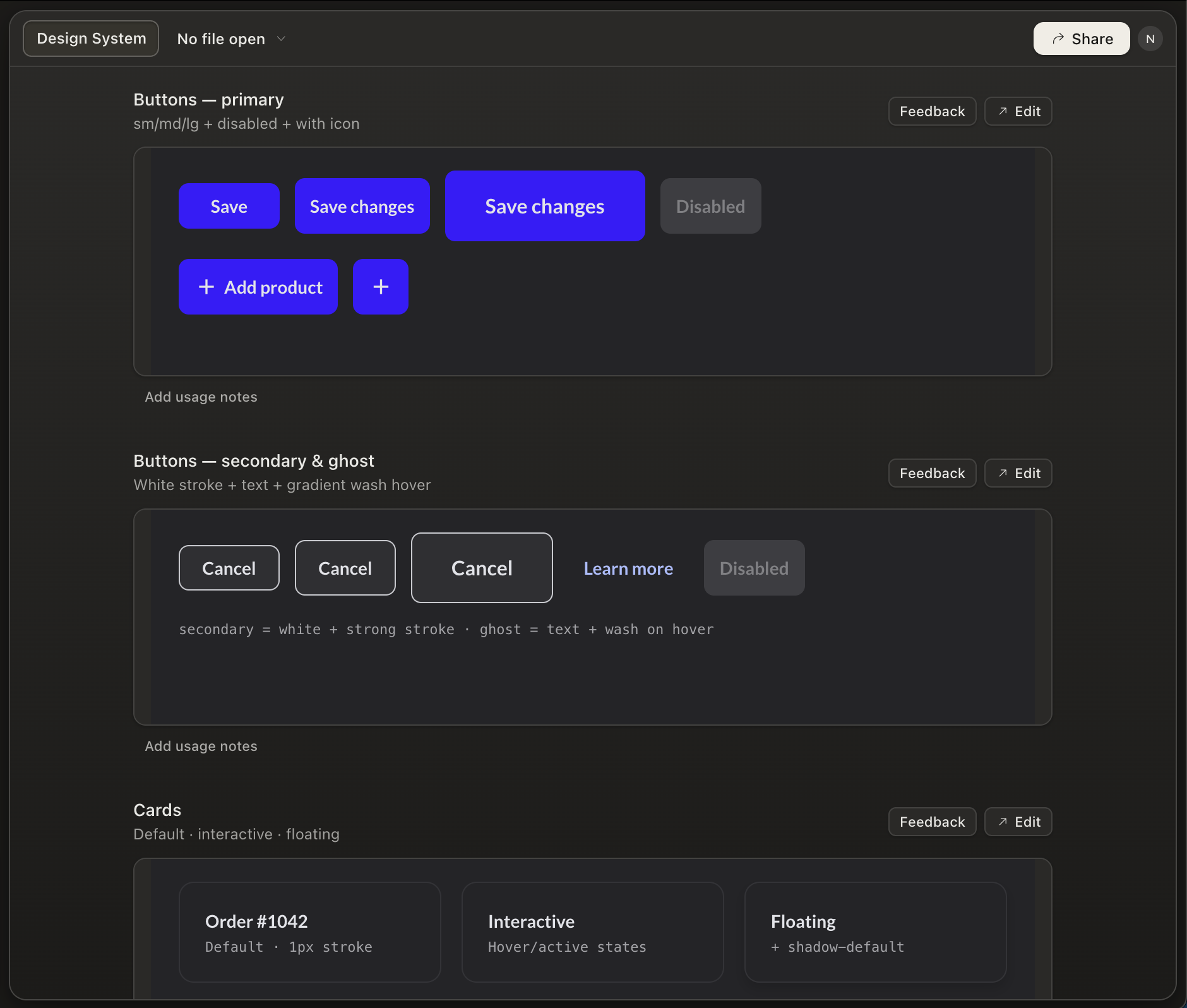Click the Buttons — secondary & ghost heading

coord(254,461)
